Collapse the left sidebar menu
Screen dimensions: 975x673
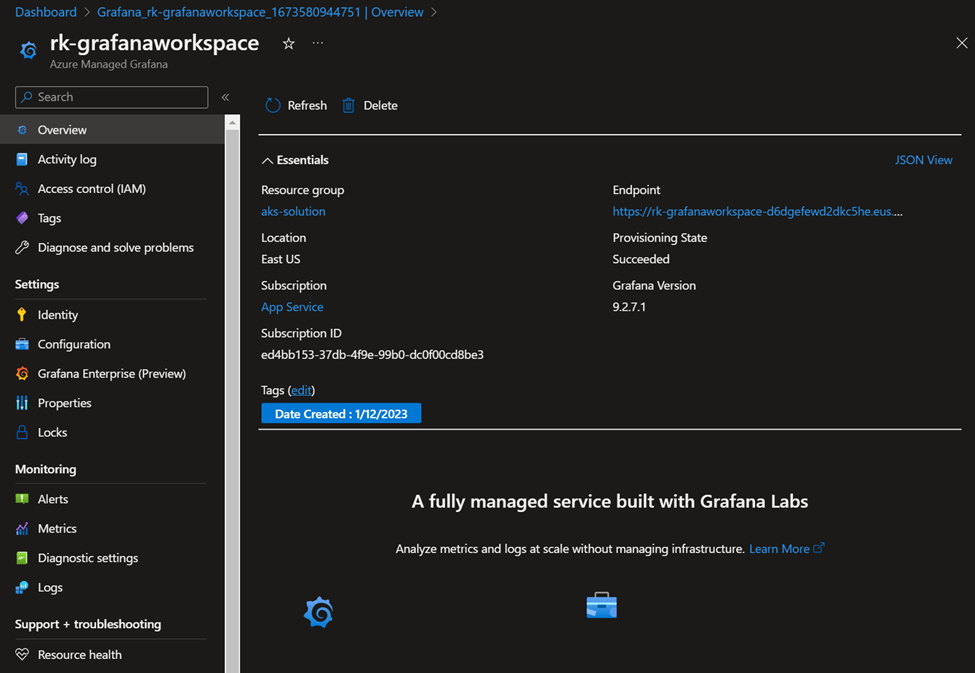click(225, 97)
